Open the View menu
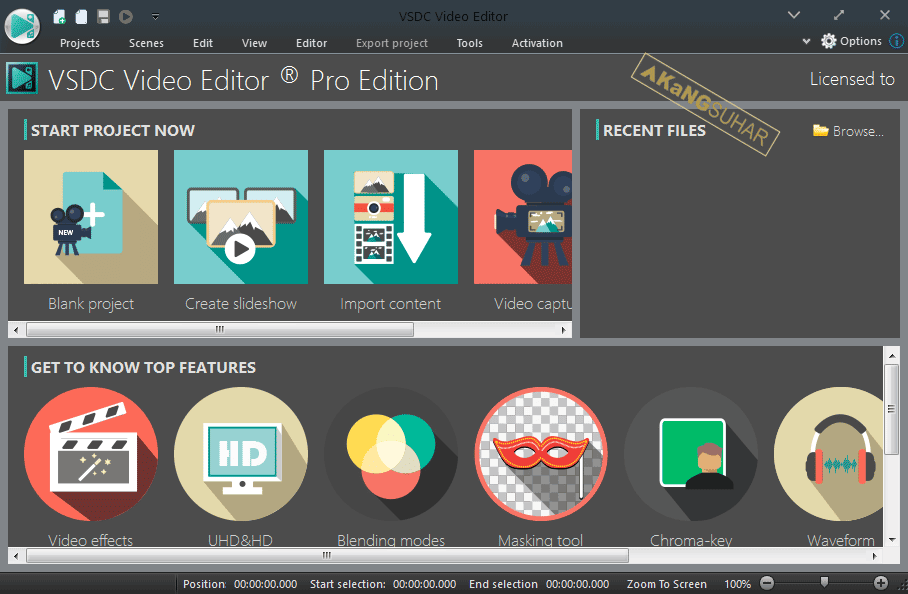This screenshot has height=594, width=908. 254,43
